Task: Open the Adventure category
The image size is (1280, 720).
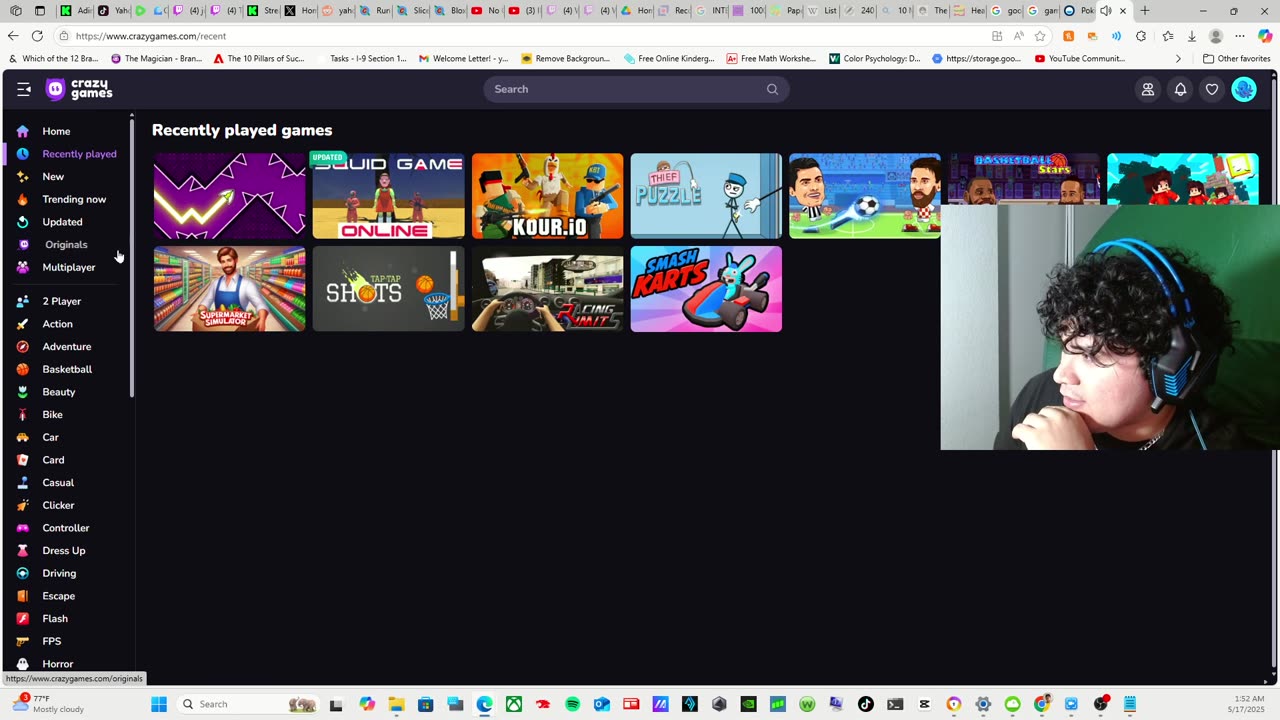Action: (x=66, y=346)
